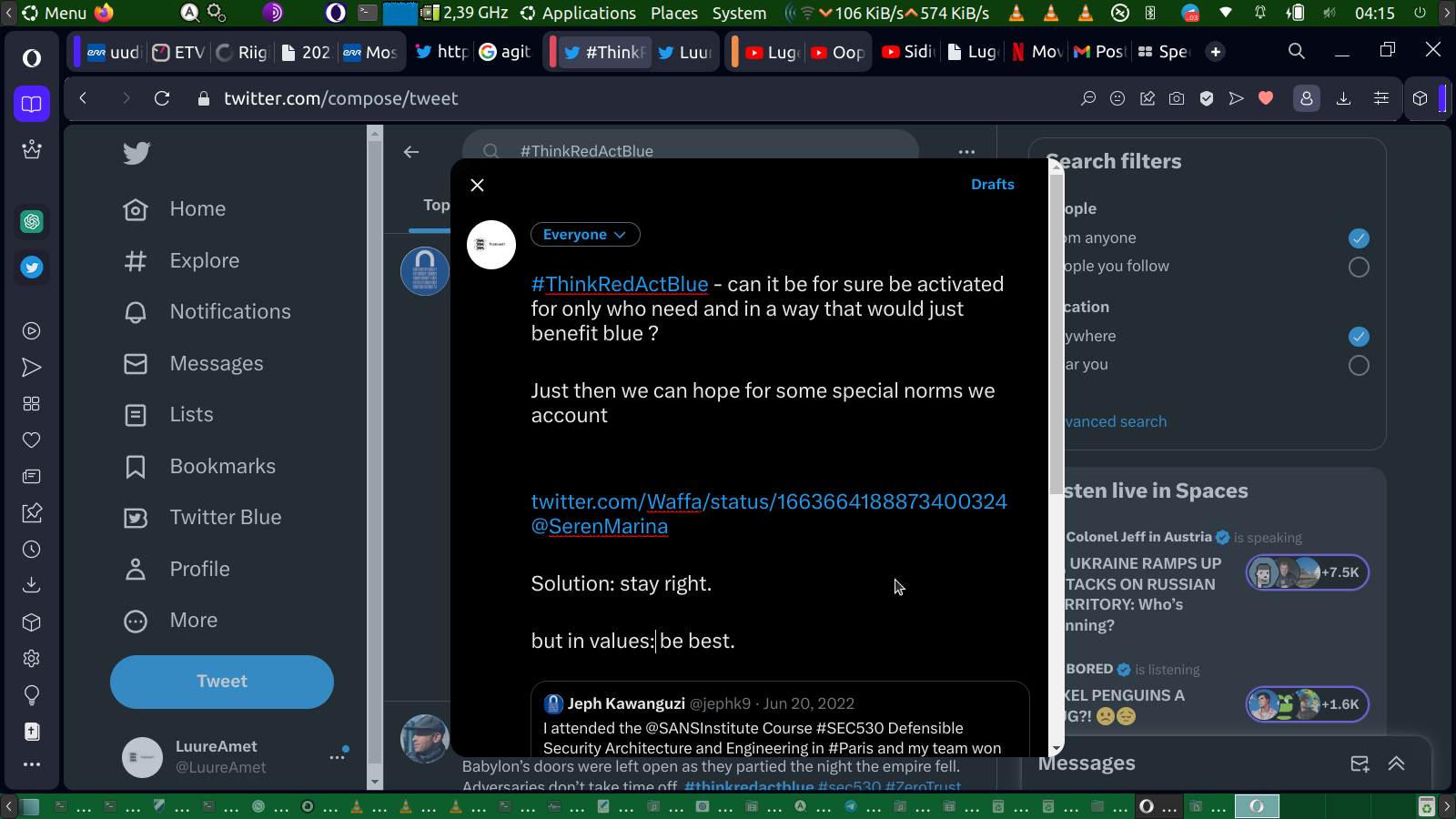Image resolution: width=1456 pixels, height=819 pixels.
Task: Compose a new message in Messages drawer
Action: coord(1360,764)
